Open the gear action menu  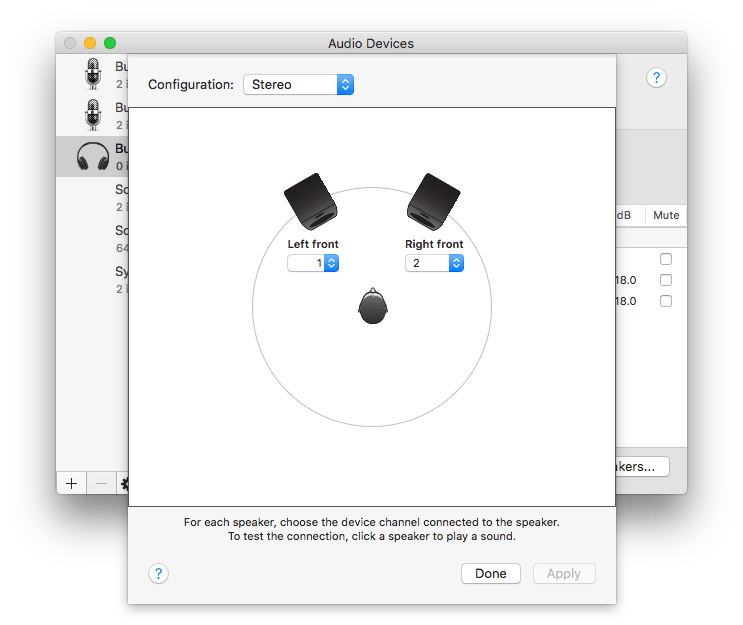[124, 483]
